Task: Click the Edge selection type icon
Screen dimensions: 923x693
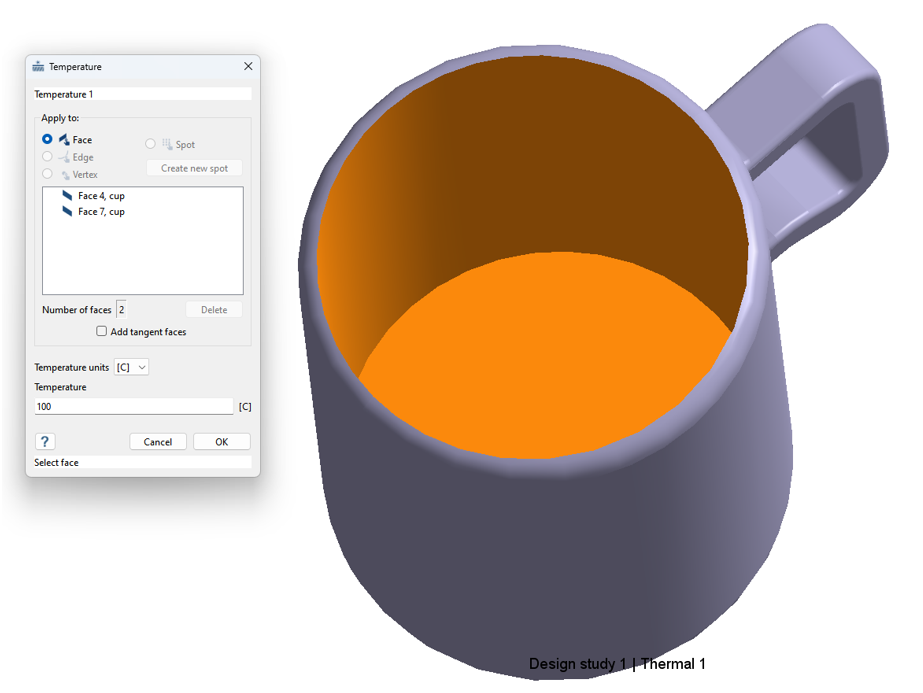Action: point(64,157)
